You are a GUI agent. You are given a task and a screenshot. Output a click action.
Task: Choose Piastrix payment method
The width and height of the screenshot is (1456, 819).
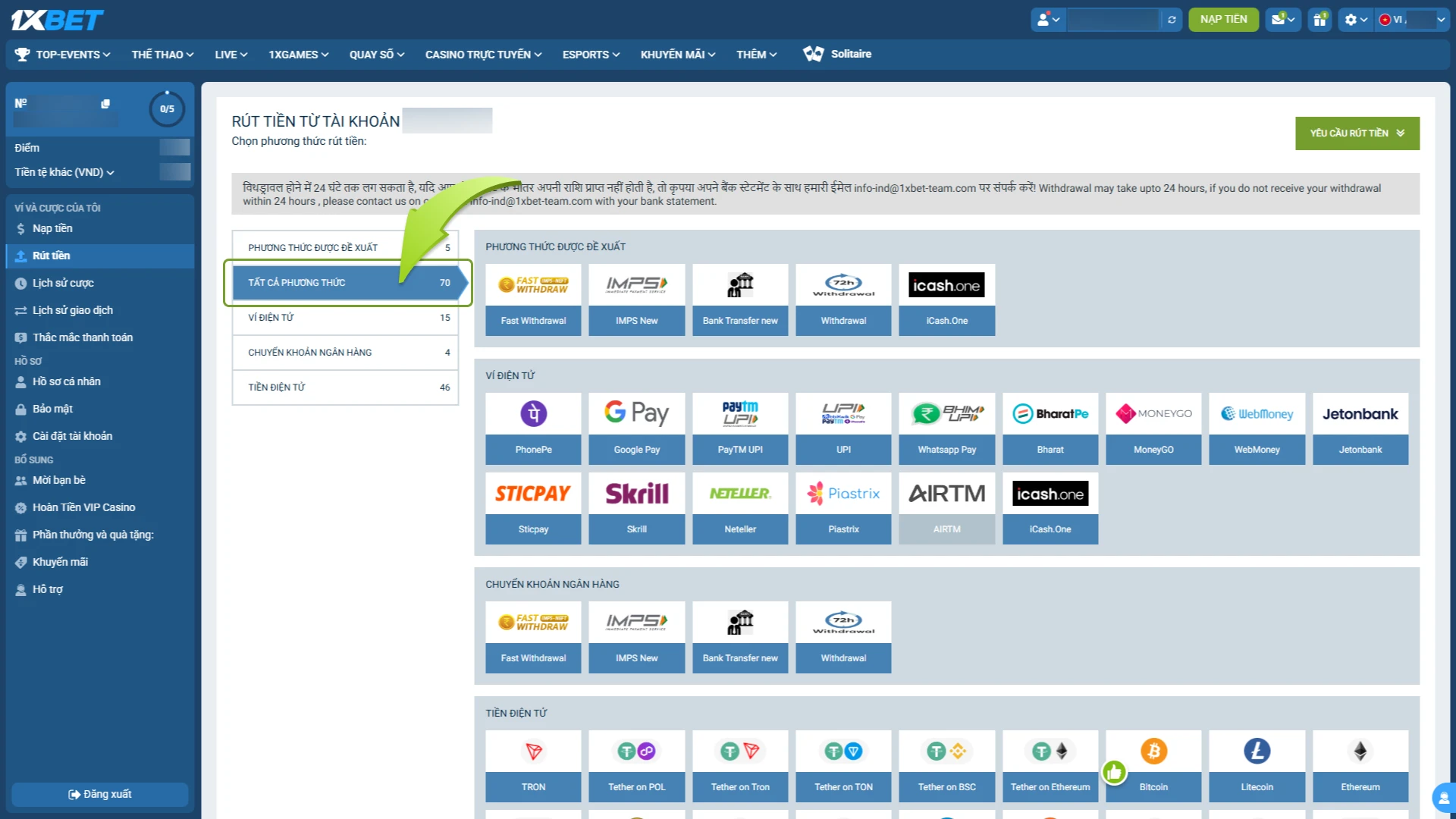tap(843, 508)
